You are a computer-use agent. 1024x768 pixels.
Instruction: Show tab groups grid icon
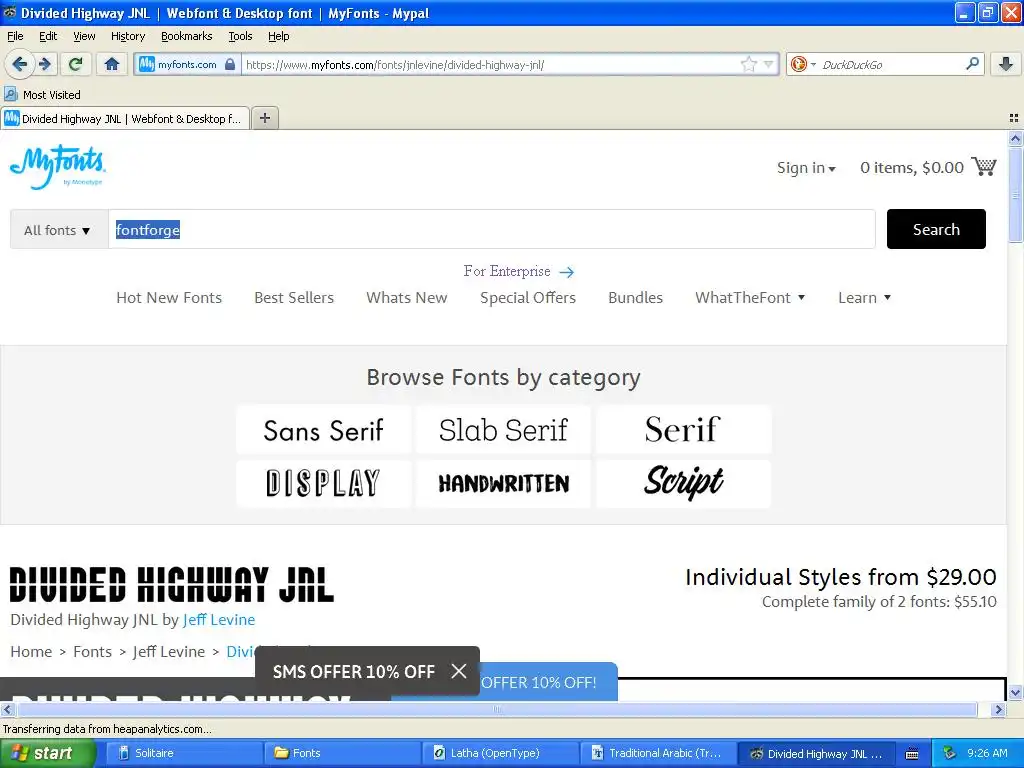click(x=1014, y=118)
